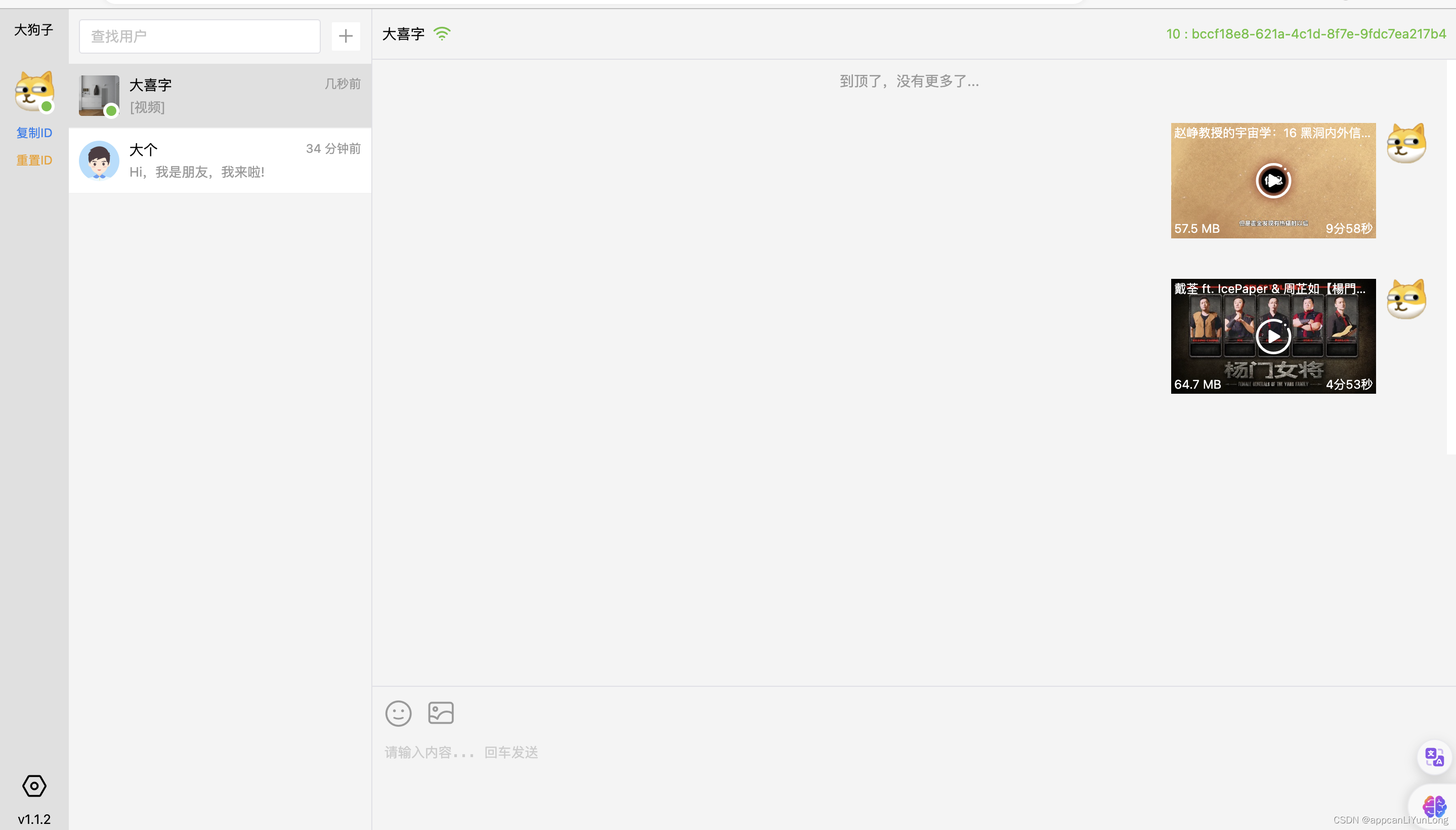The width and height of the screenshot is (1456, 830).
Task: Click the 64.7 MB file size label
Action: click(1197, 384)
